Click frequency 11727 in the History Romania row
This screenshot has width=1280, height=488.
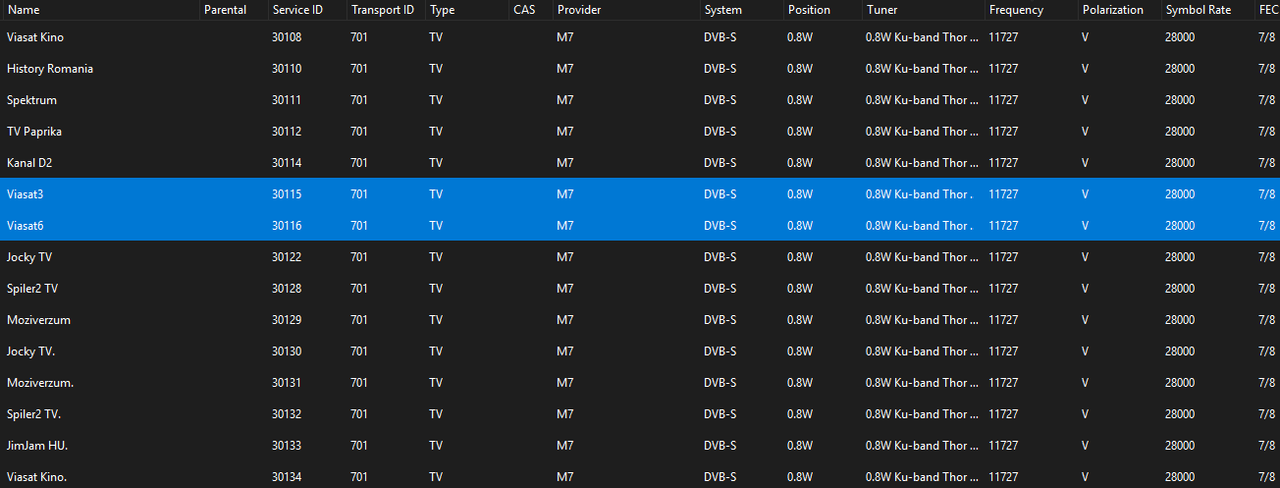(x=1003, y=69)
